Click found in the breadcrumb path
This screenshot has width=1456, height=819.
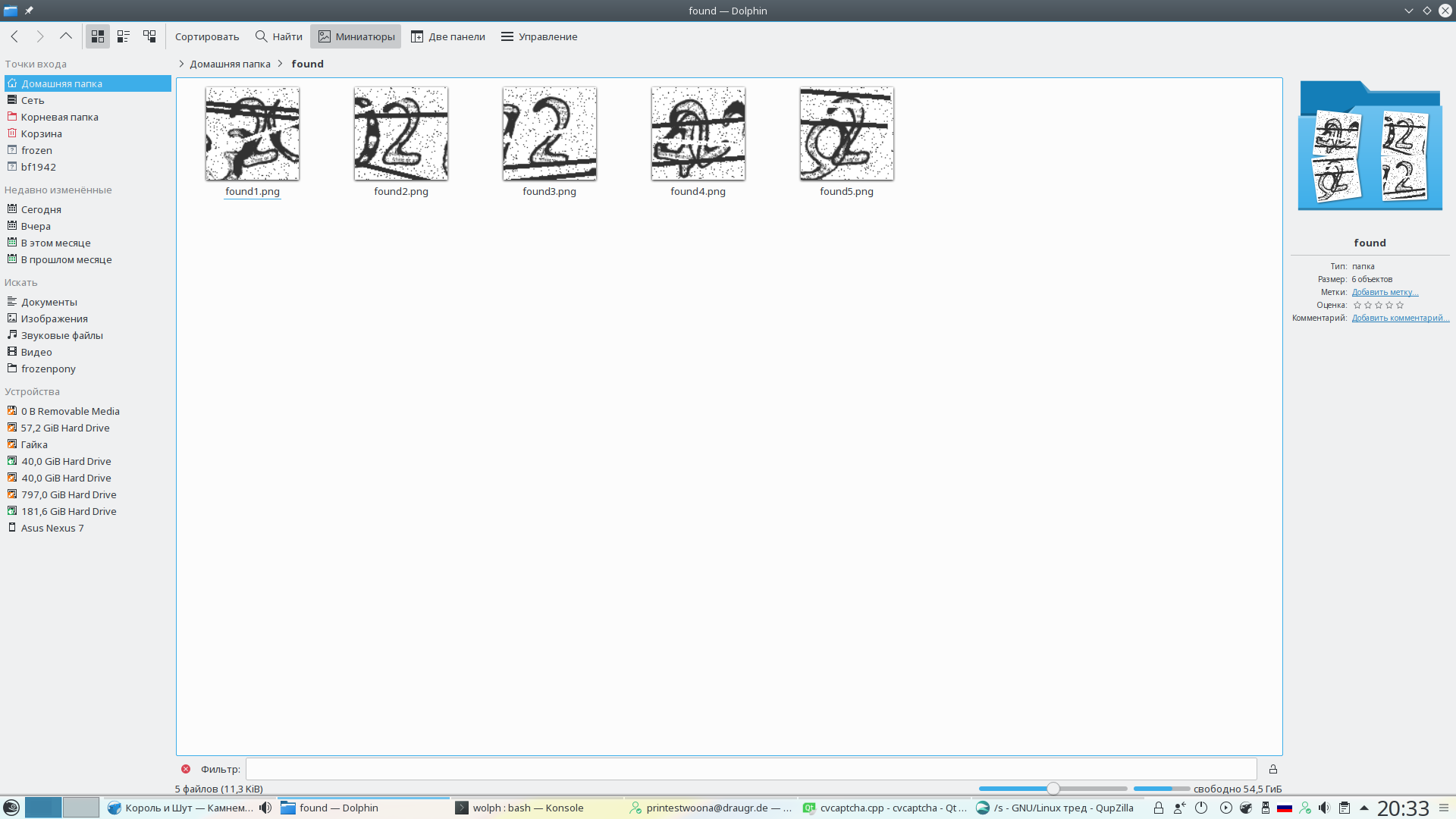307,64
